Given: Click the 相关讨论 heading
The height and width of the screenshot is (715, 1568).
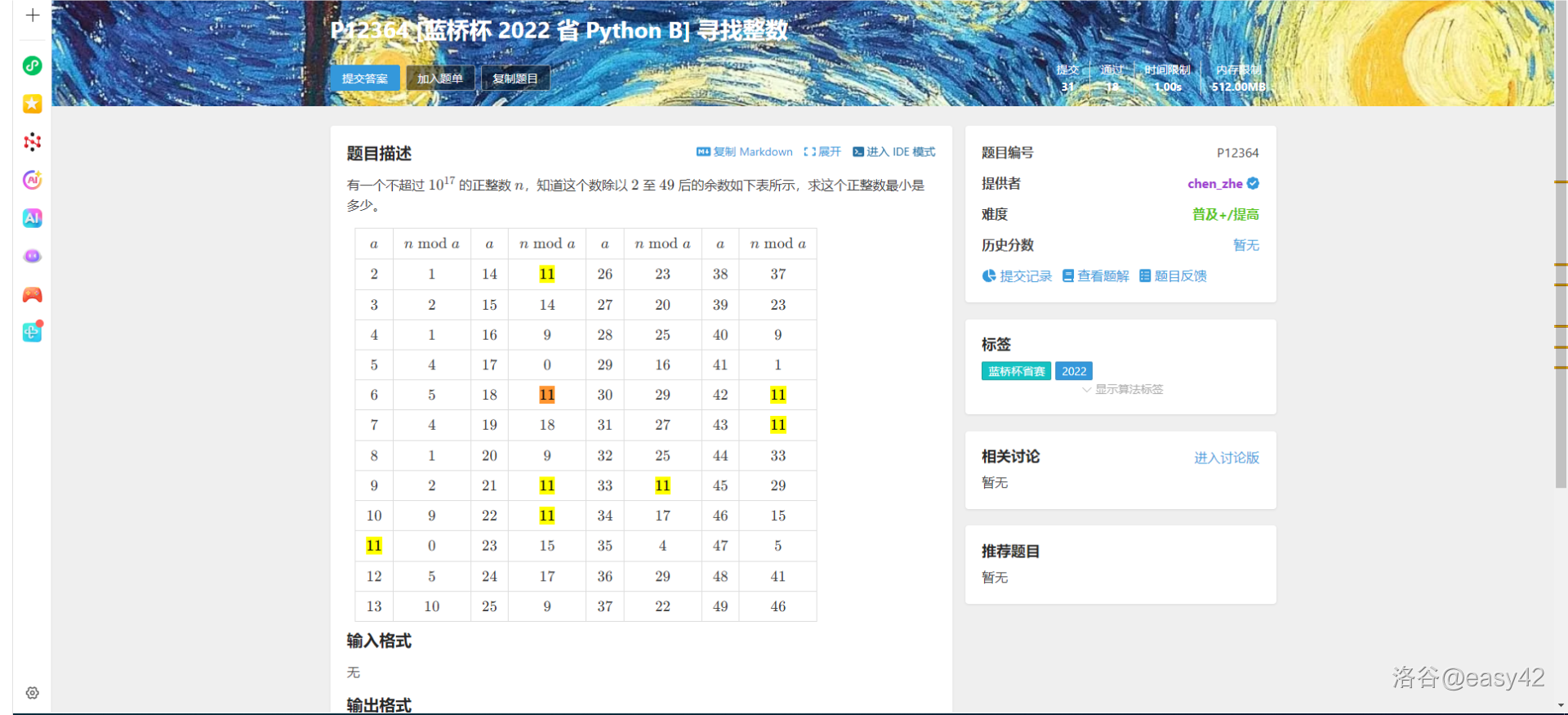Looking at the screenshot, I should tap(1010, 457).
